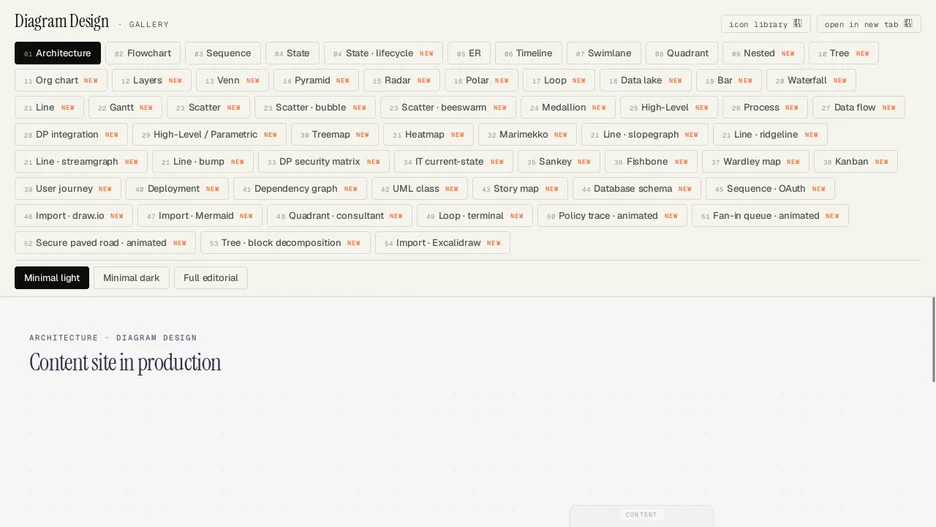
Task: Open the Import · draw.io tab
Action: click(73, 215)
